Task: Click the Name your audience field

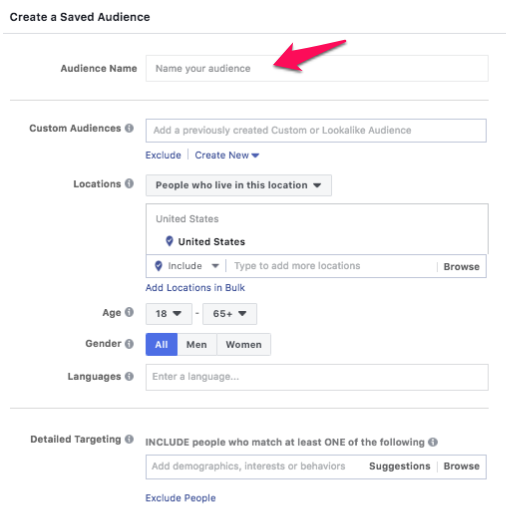Action: pyautogui.click(x=317, y=68)
